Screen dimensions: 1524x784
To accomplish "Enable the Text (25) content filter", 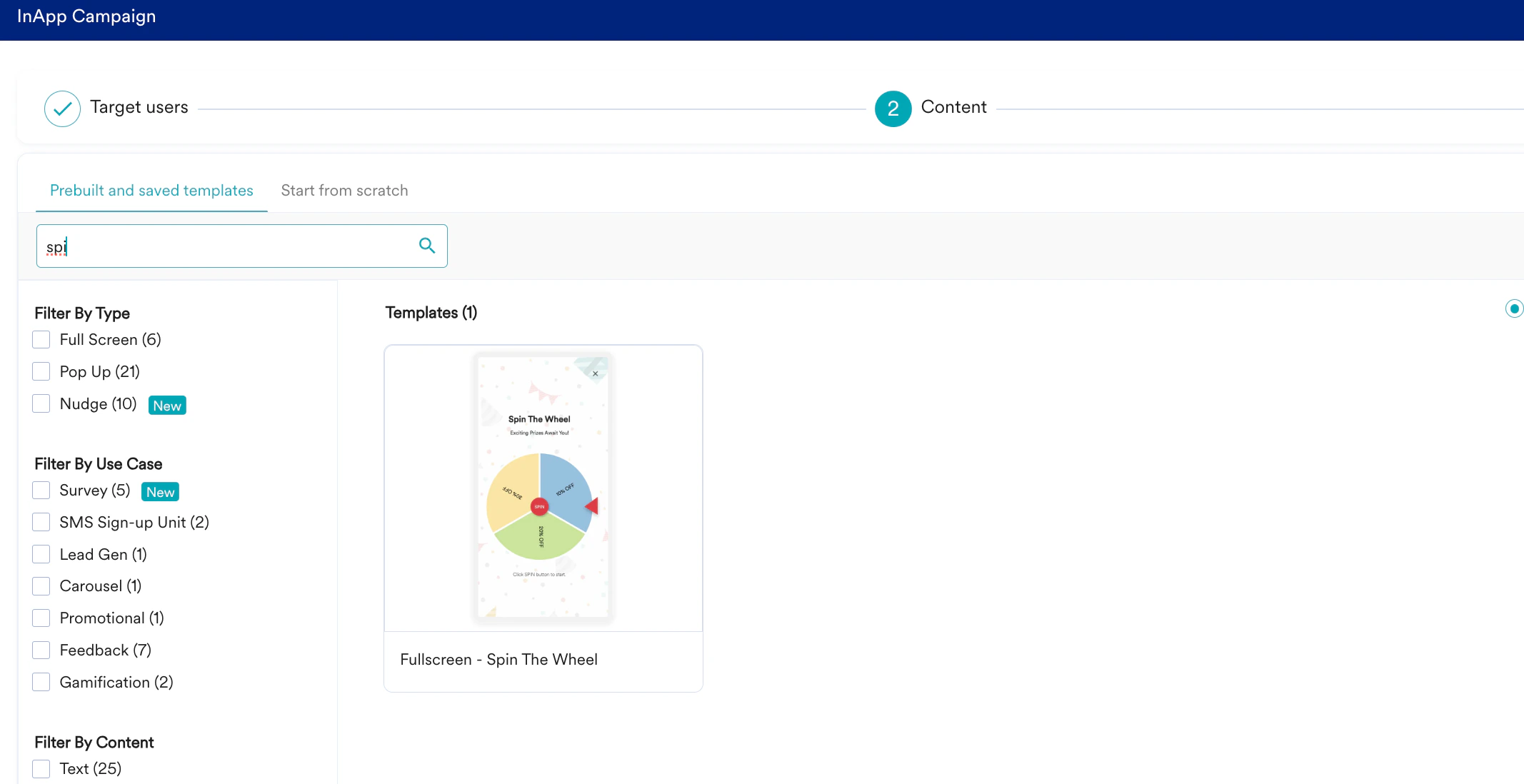I will (x=41, y=769).
